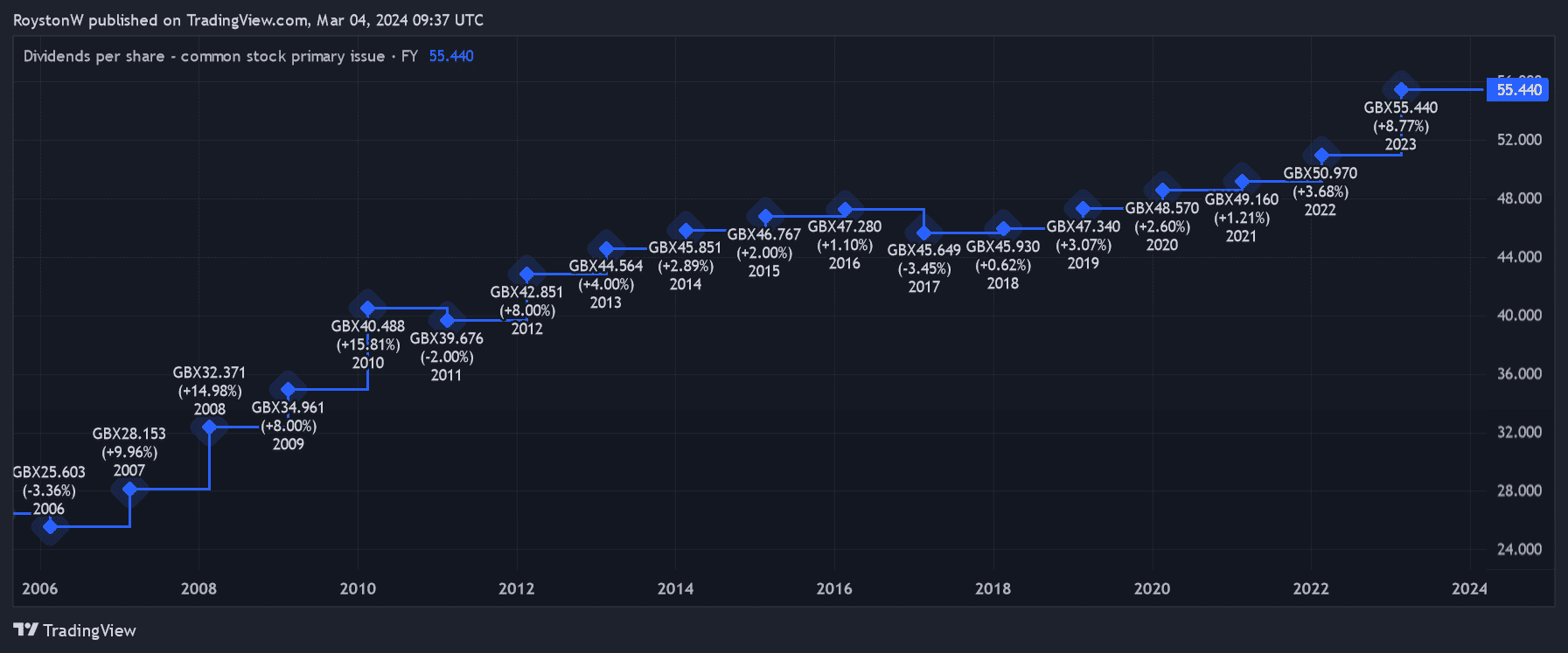Select the 2011 diamond marker at GBX39.676
The image size is (1568, 653).
[447, 320]
